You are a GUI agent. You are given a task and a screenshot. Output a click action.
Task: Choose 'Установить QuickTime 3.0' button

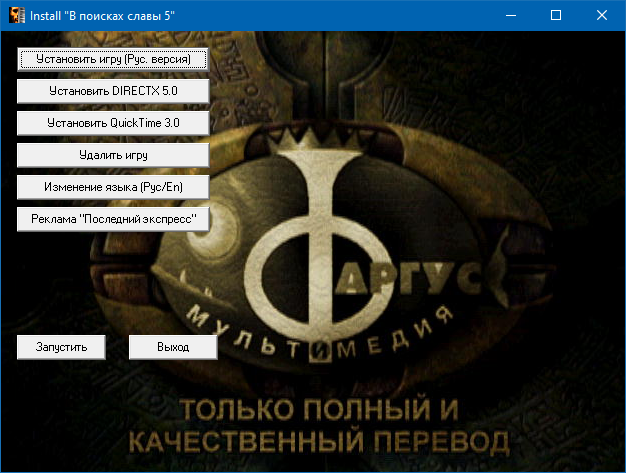coord(113,123)
